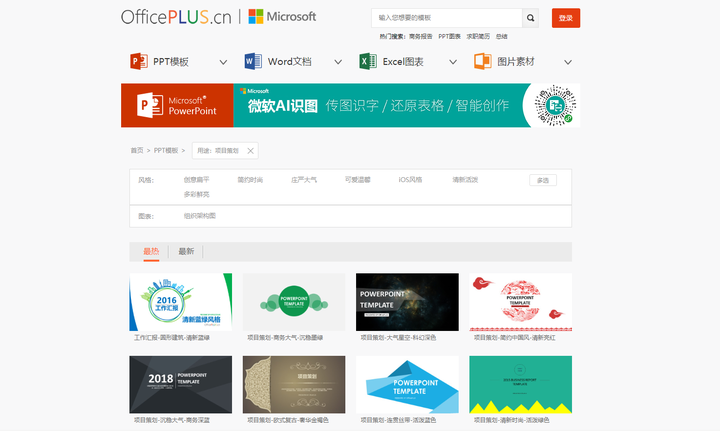
Task: Click title 项目策划-连贯丝带-活泼蓝色
Action: coord(399,420)
